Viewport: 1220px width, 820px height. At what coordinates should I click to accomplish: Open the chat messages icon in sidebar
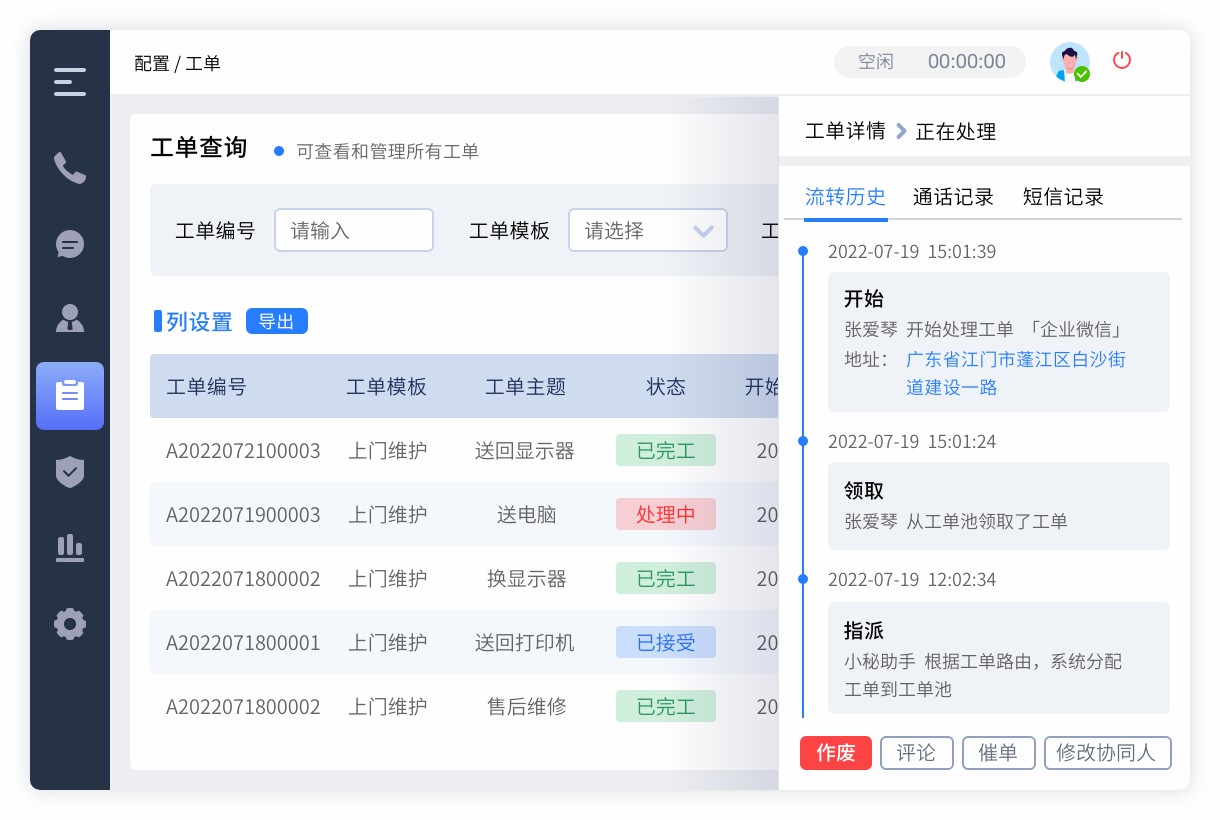[x=69, y=244]
